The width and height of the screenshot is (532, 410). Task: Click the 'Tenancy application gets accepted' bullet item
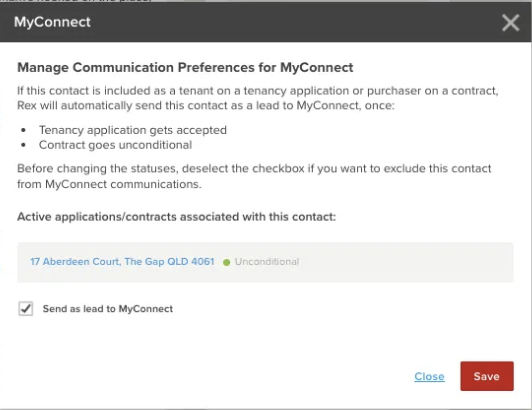tap(133, 130)
